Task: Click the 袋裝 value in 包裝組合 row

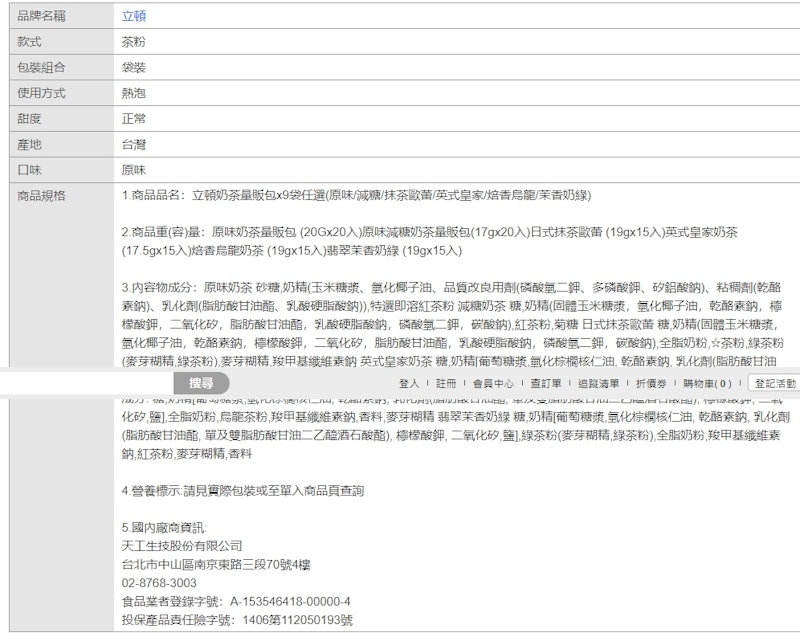Action: (x=134, y=67)
